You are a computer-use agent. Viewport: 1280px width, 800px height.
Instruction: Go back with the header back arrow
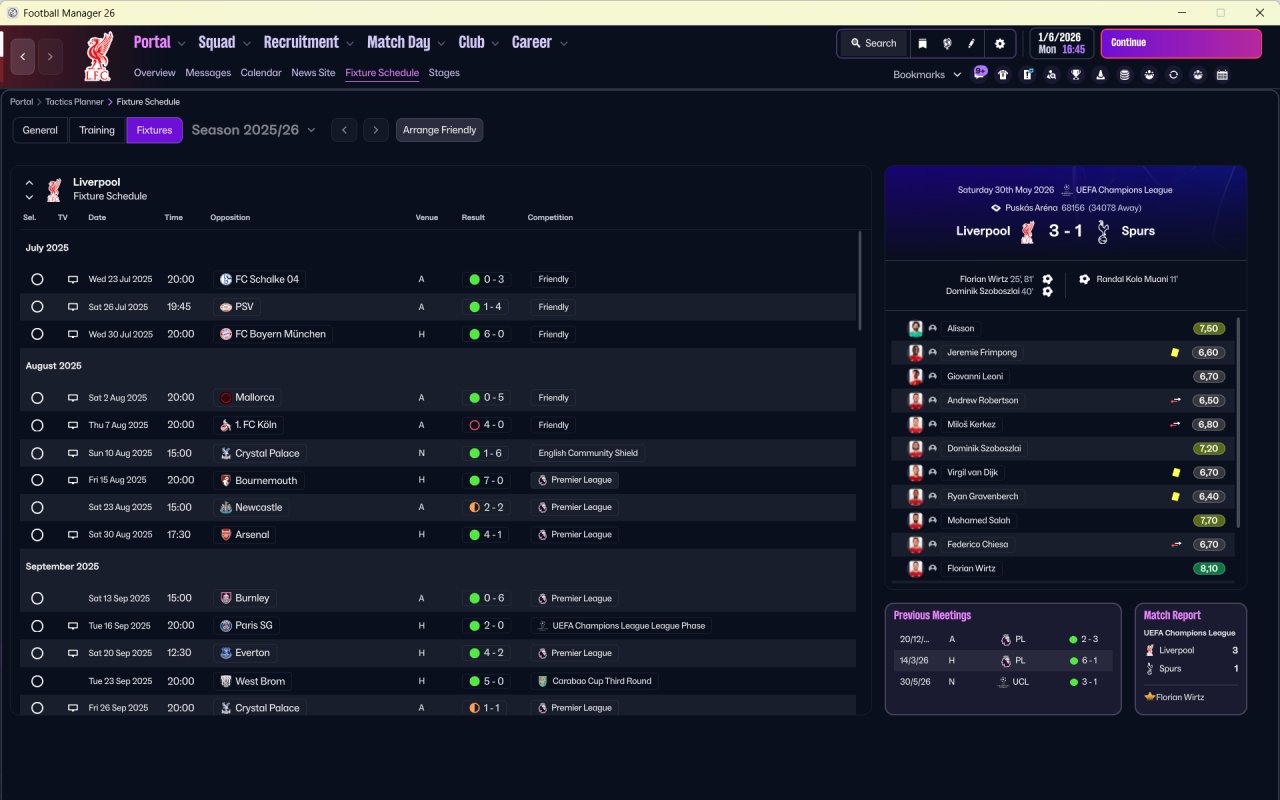(x=23, y=57)
